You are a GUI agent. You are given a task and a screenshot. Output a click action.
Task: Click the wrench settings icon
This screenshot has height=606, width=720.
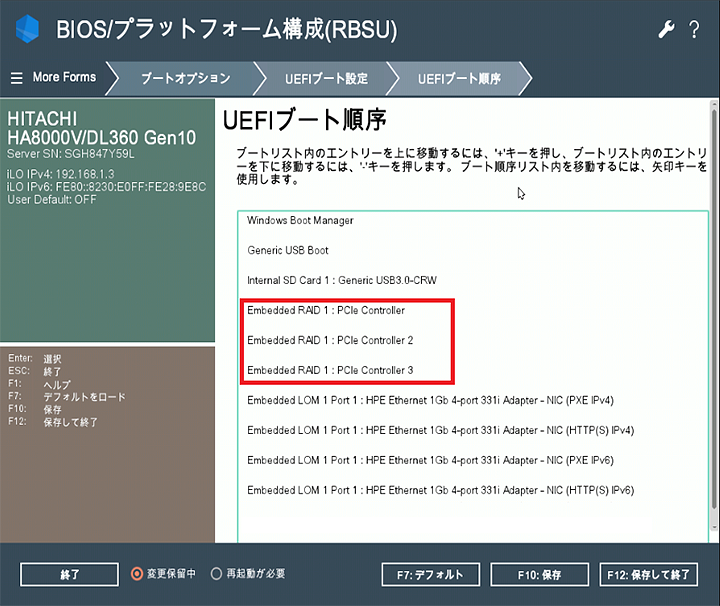pos(666,30)
